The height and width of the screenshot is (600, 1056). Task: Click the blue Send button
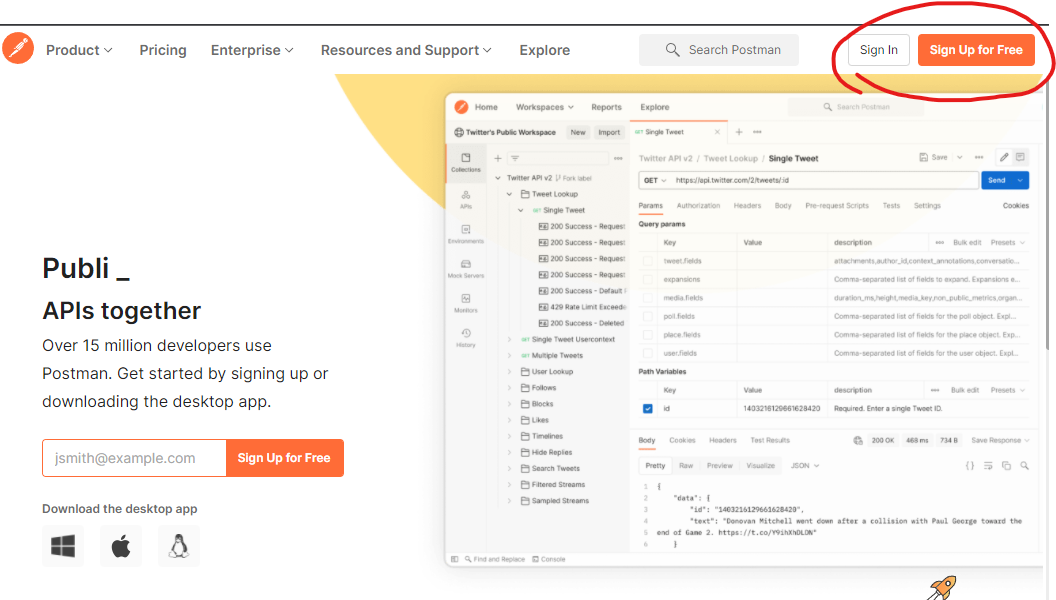[997, 180]
